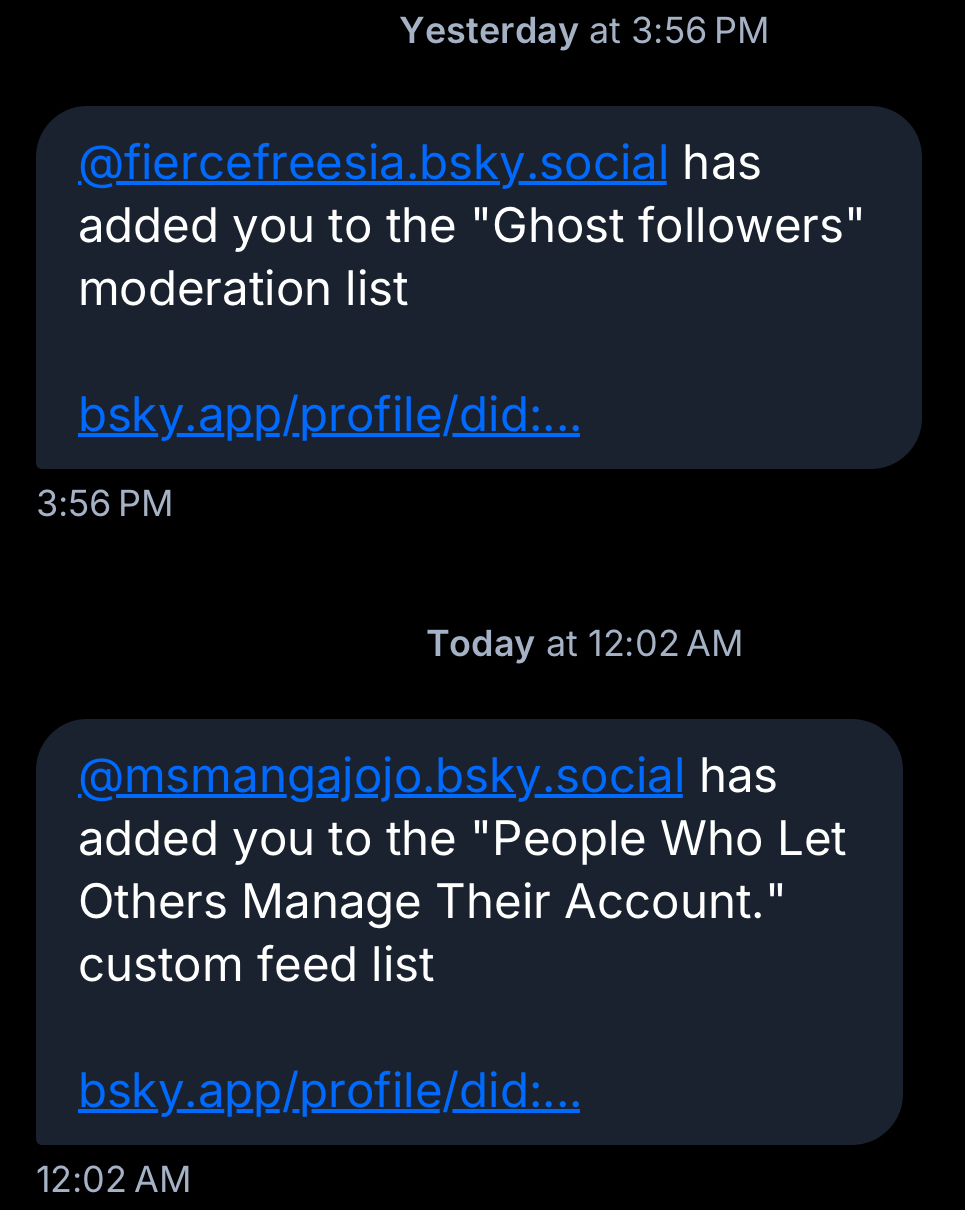Screen dimensions: 965x1210
Task: Tap the 12:02 AM timestamp below the second message
Action: point(113,1179)
